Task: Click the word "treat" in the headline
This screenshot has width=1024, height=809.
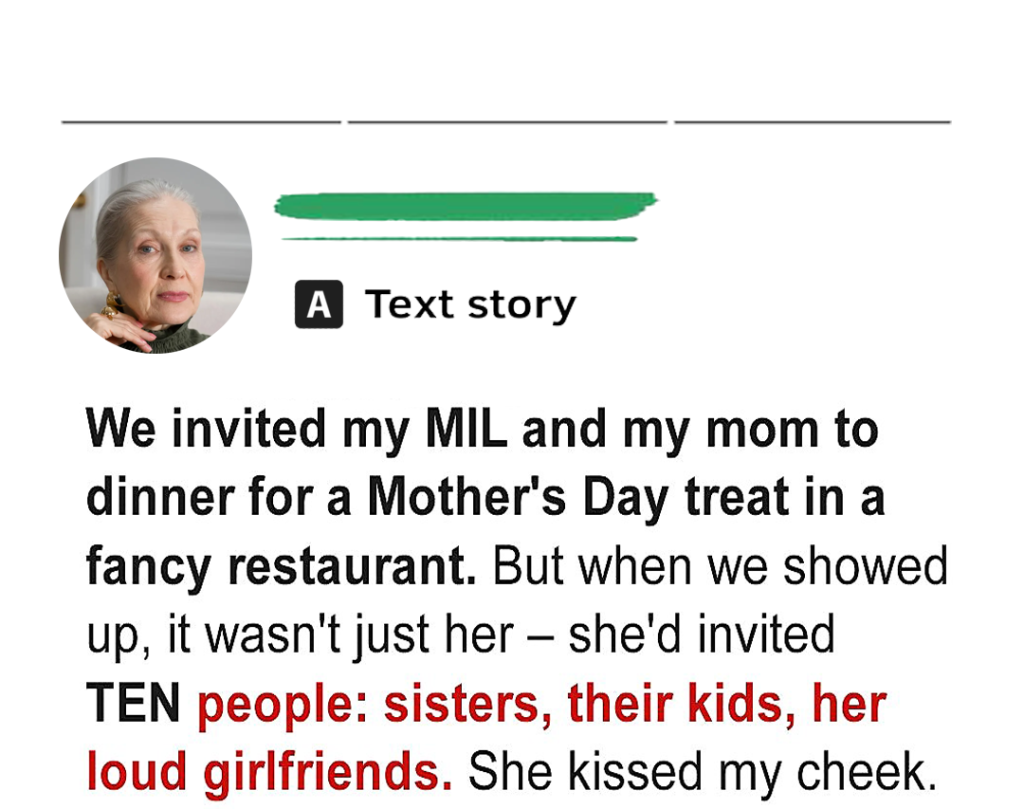Action: (737, 497)
